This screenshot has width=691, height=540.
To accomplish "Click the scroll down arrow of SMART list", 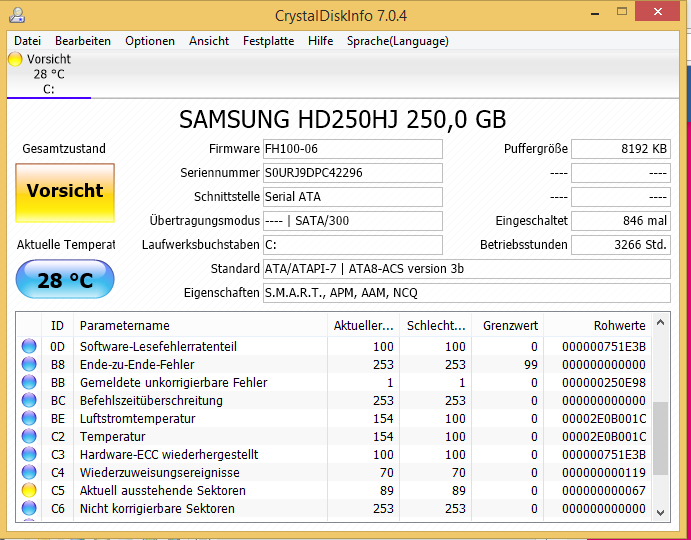I will [660, 512].
